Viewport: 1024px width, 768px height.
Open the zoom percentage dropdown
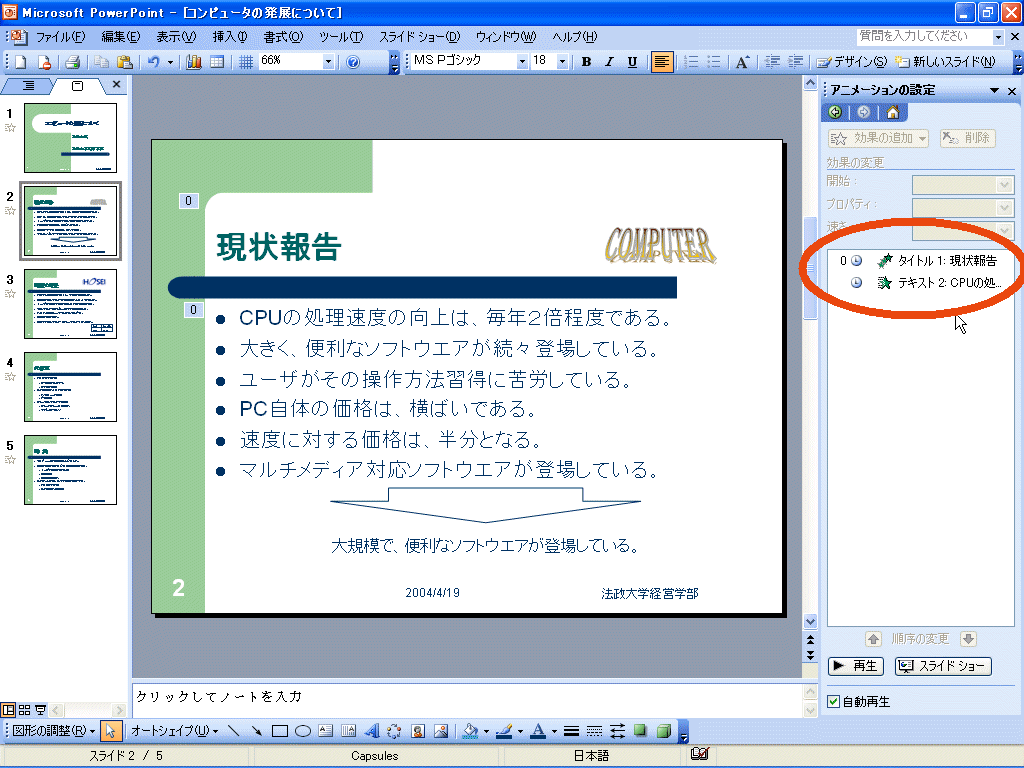[328, 61]
